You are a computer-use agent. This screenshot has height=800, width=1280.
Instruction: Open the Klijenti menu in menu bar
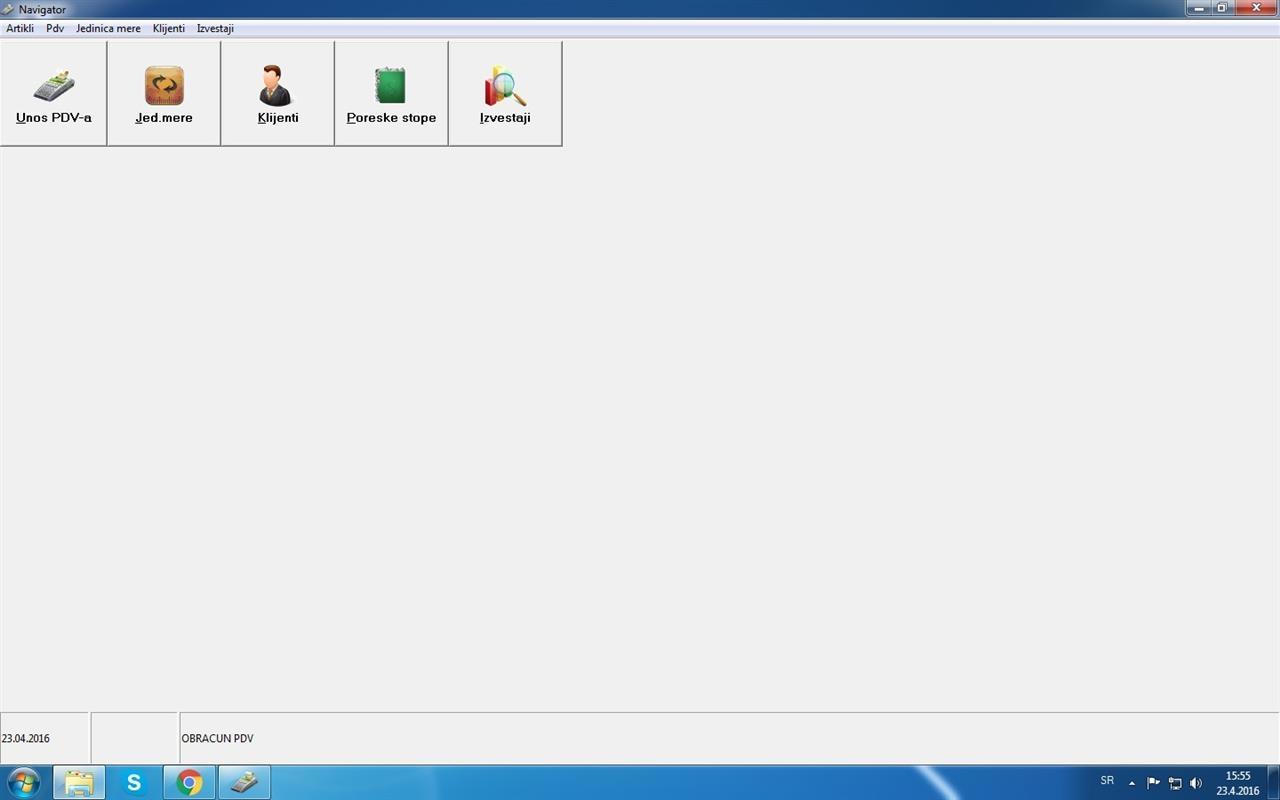[x=169, y=29]
